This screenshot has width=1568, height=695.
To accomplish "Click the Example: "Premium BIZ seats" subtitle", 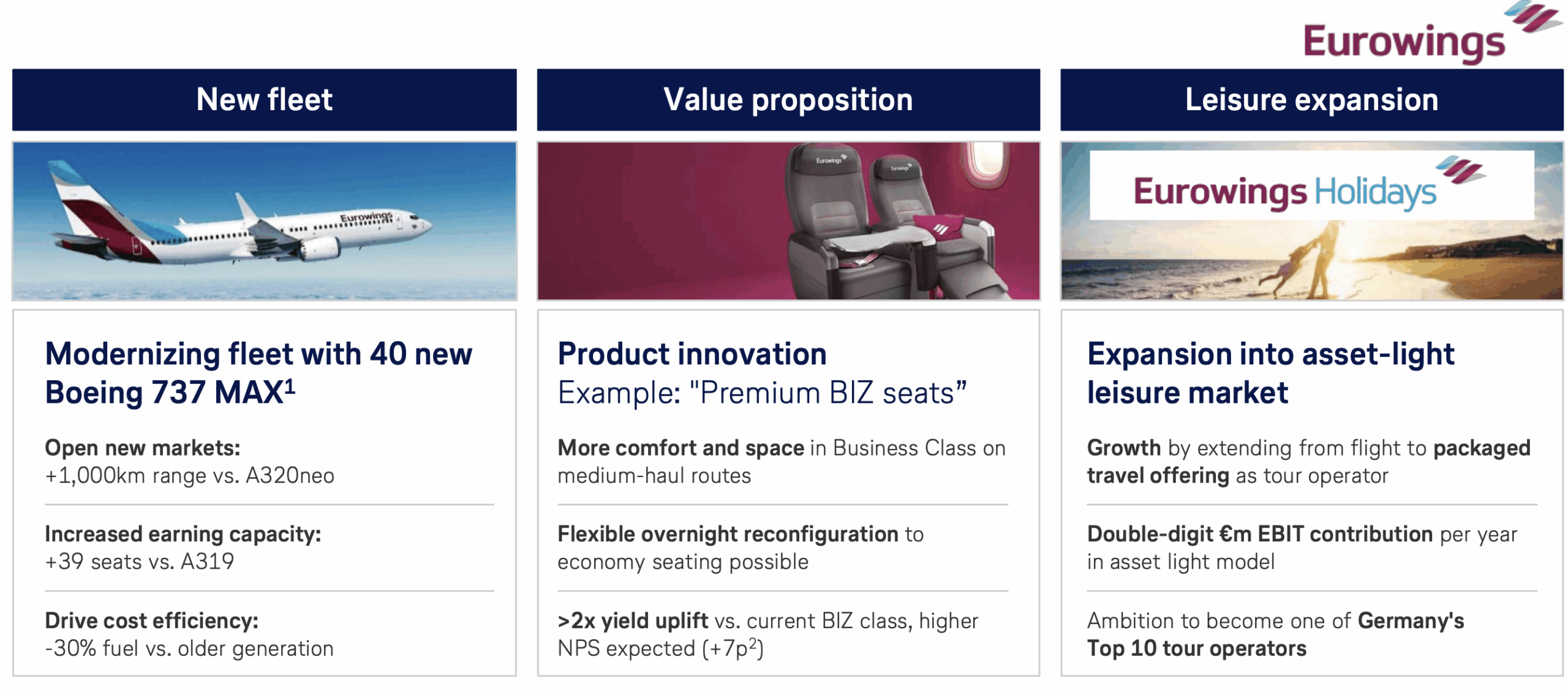I will tap(762, 393).
